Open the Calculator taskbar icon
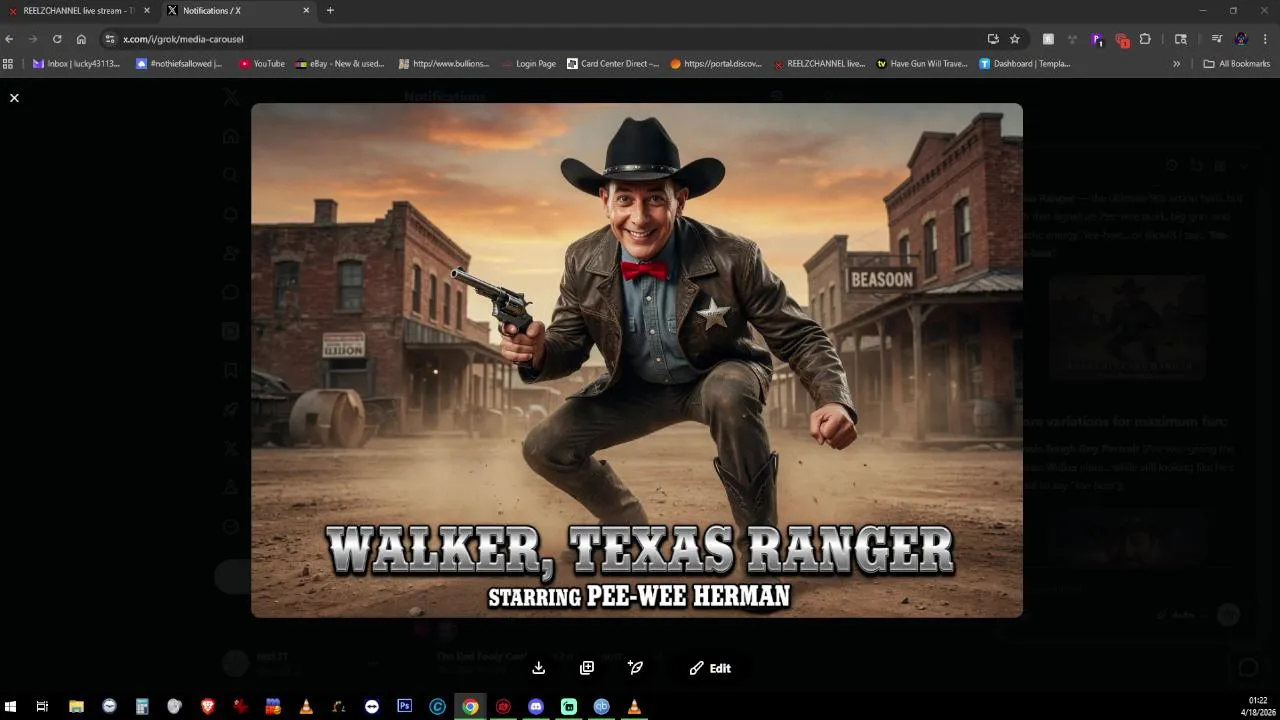This screenshot has height=720, width=1280. pos(142,706)
